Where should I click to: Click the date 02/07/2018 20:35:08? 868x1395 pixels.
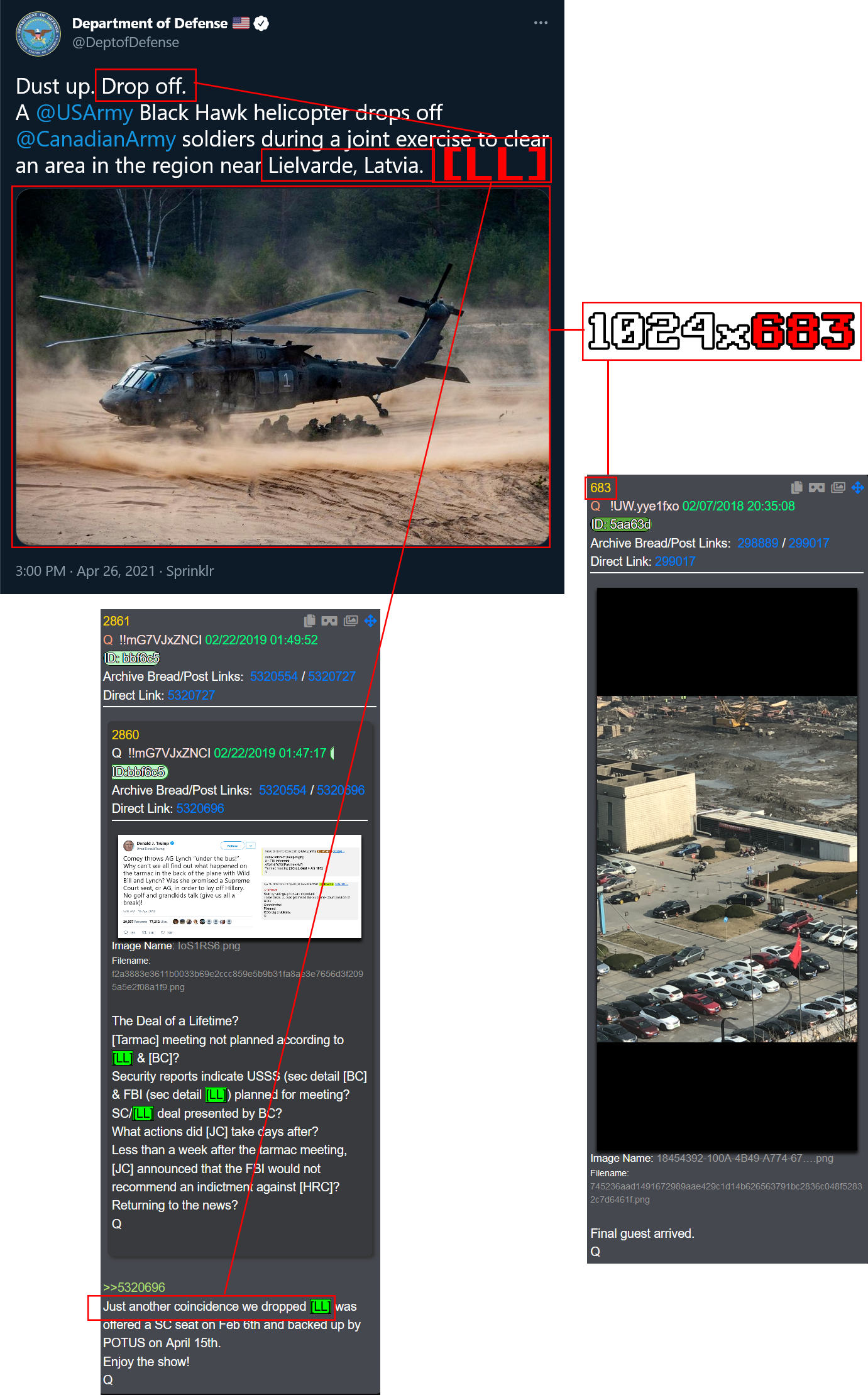pos(739,506)
